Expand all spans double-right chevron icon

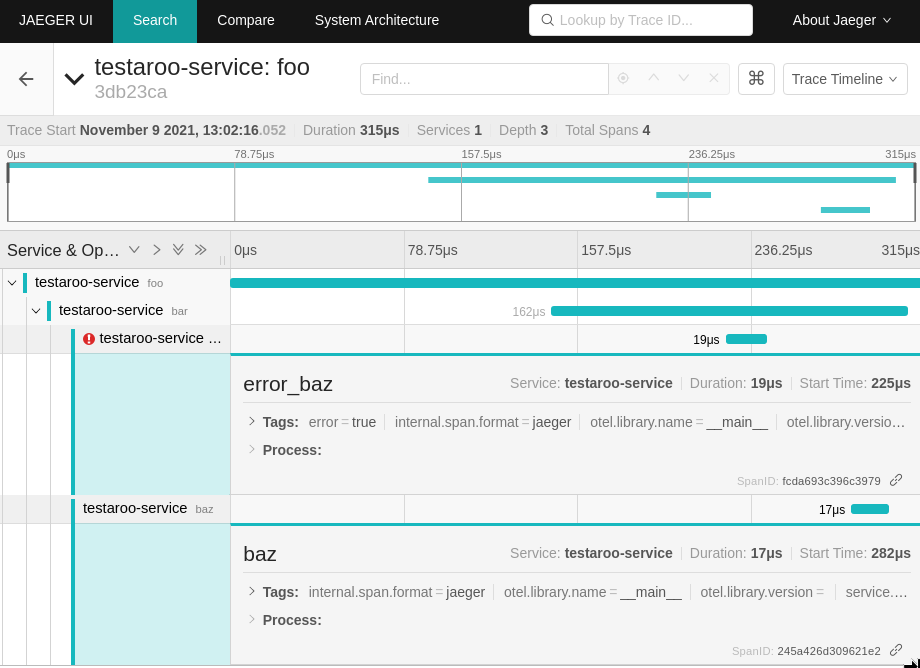[201, 250]
